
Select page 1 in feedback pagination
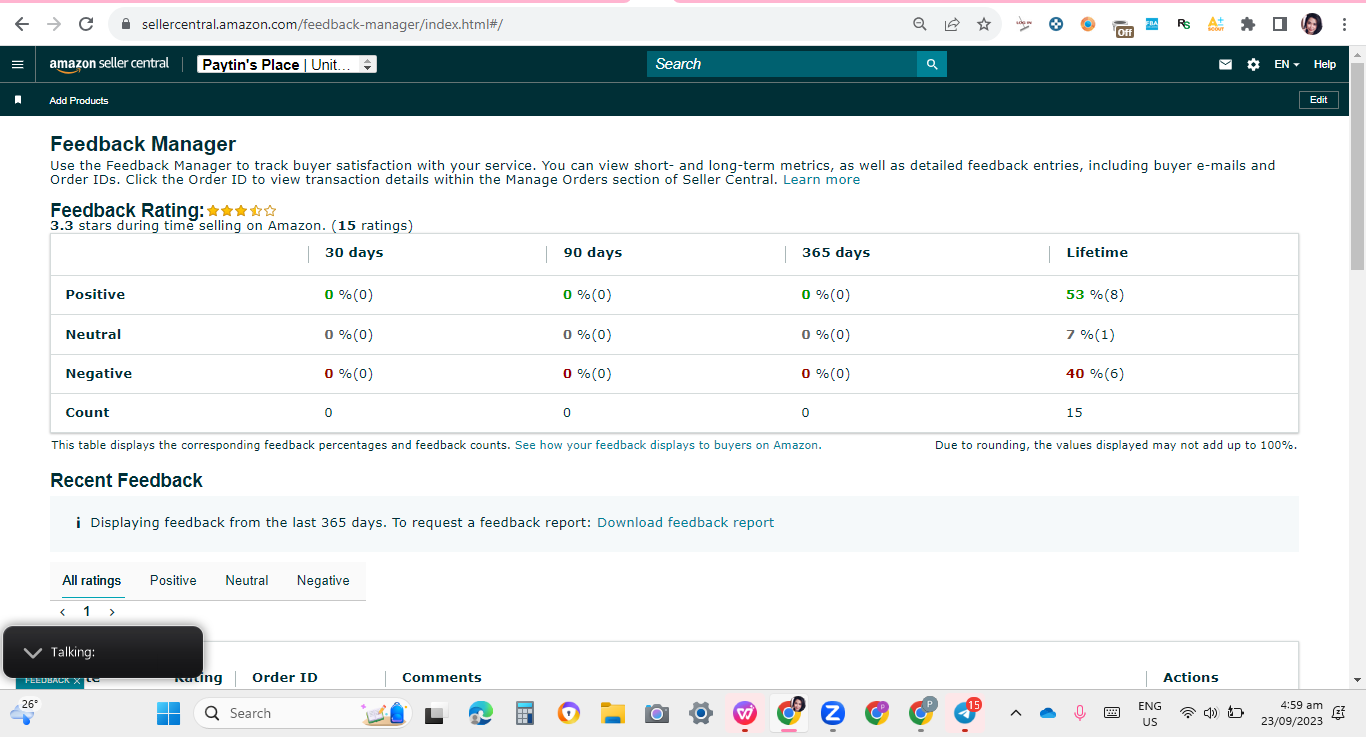(x=87, y=612)
